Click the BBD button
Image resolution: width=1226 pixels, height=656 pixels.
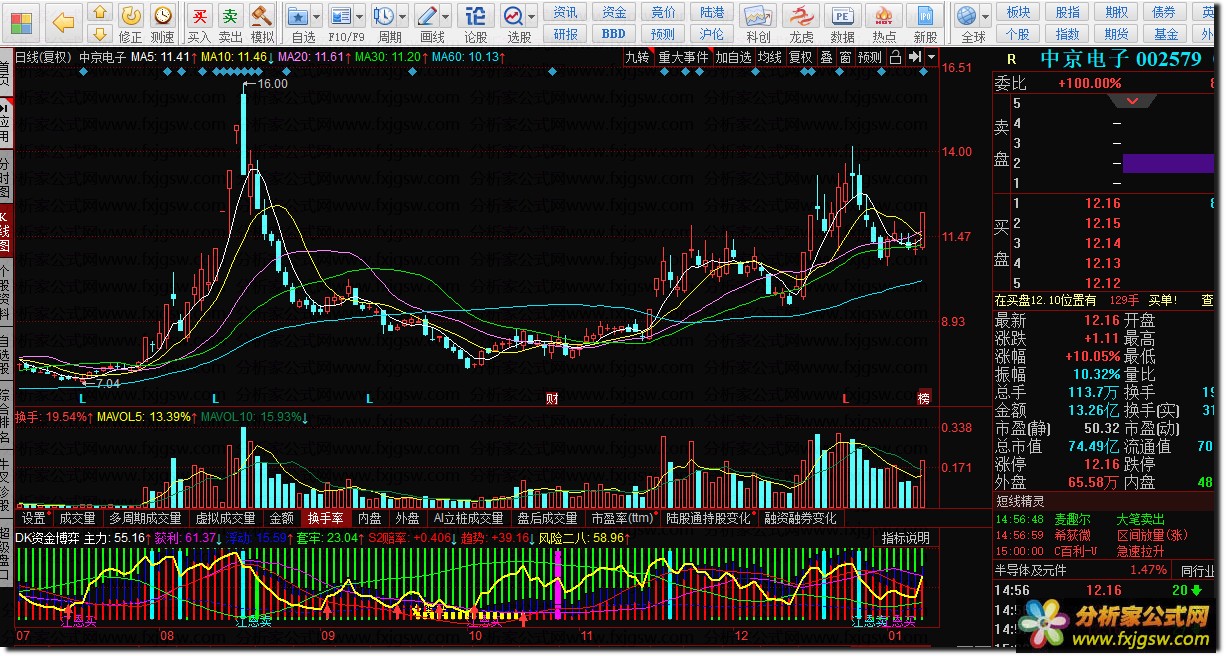[x=613, y=34]
